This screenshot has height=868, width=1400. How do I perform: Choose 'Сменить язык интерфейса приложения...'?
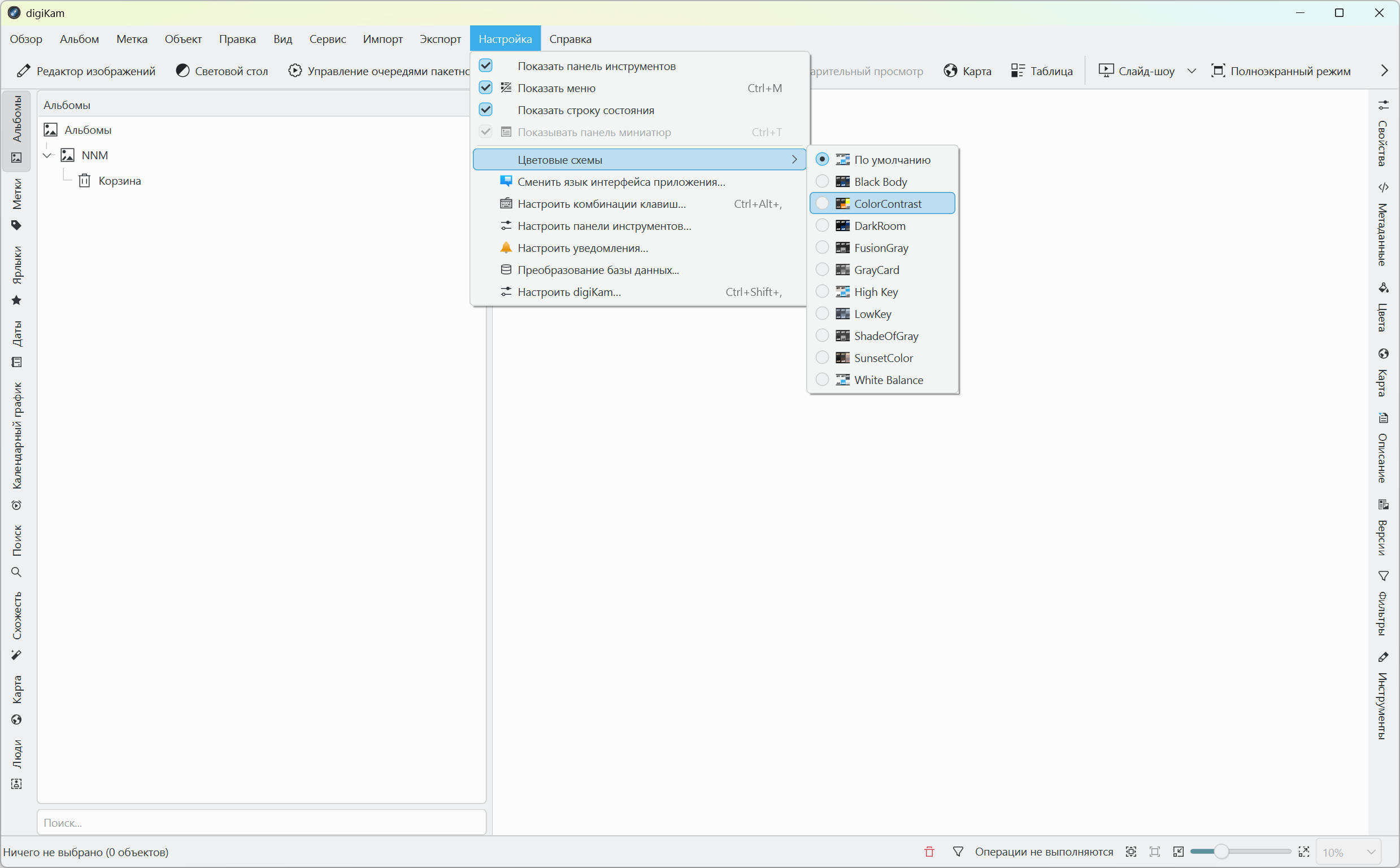639,181
